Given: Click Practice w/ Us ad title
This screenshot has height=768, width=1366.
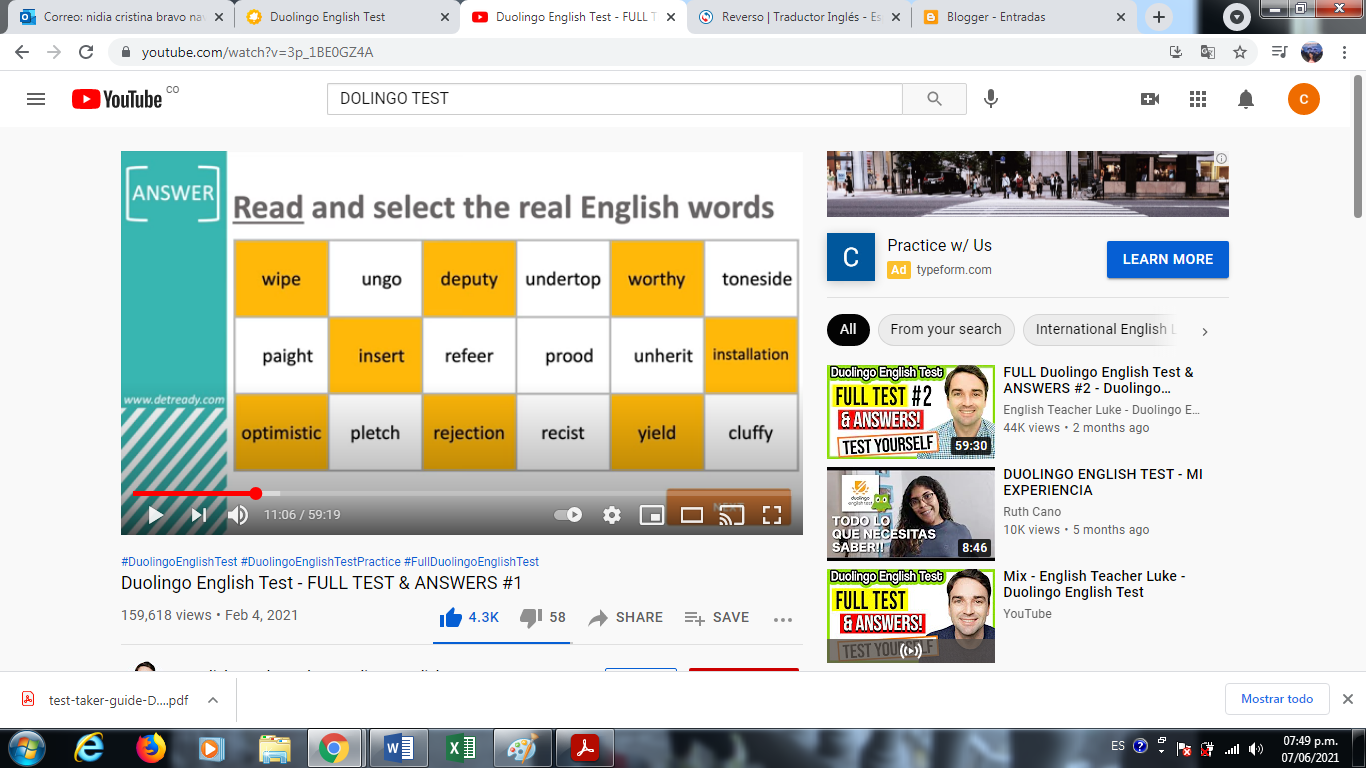Looking at the screenshot, I should pyautogui.click(x=940, y=245).
